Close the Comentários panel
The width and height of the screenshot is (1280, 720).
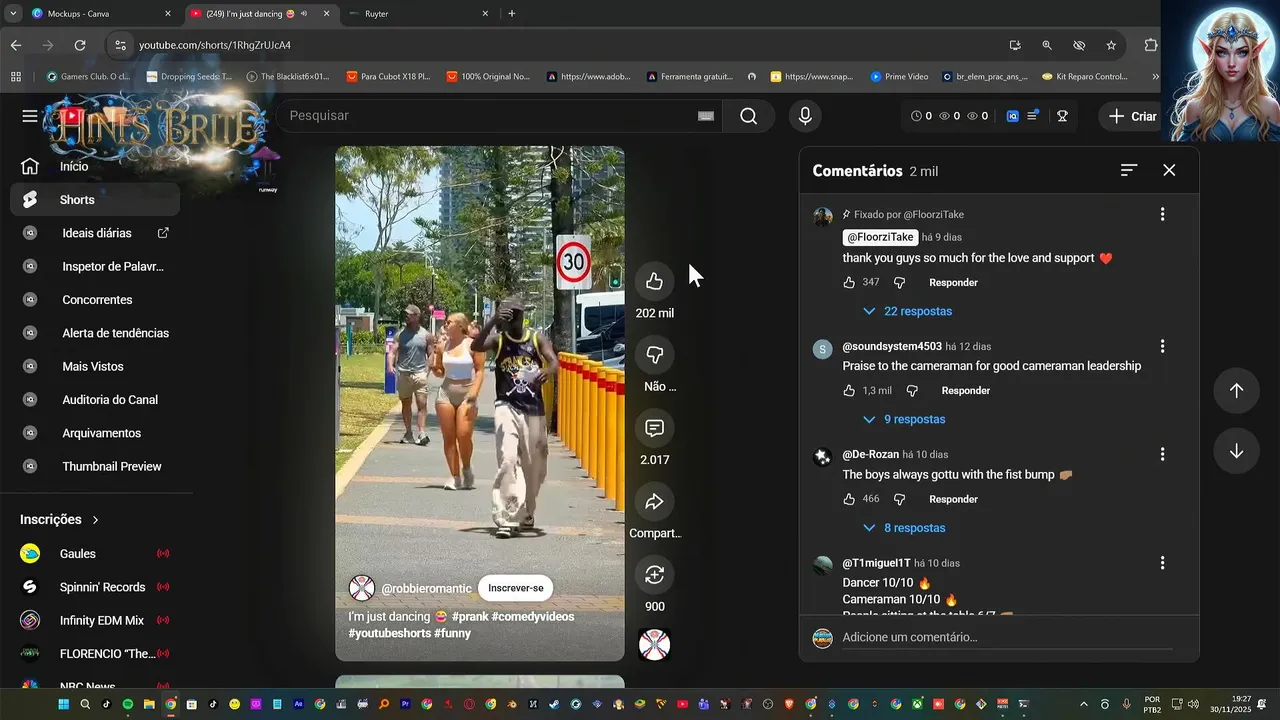tap(1169, 170)
